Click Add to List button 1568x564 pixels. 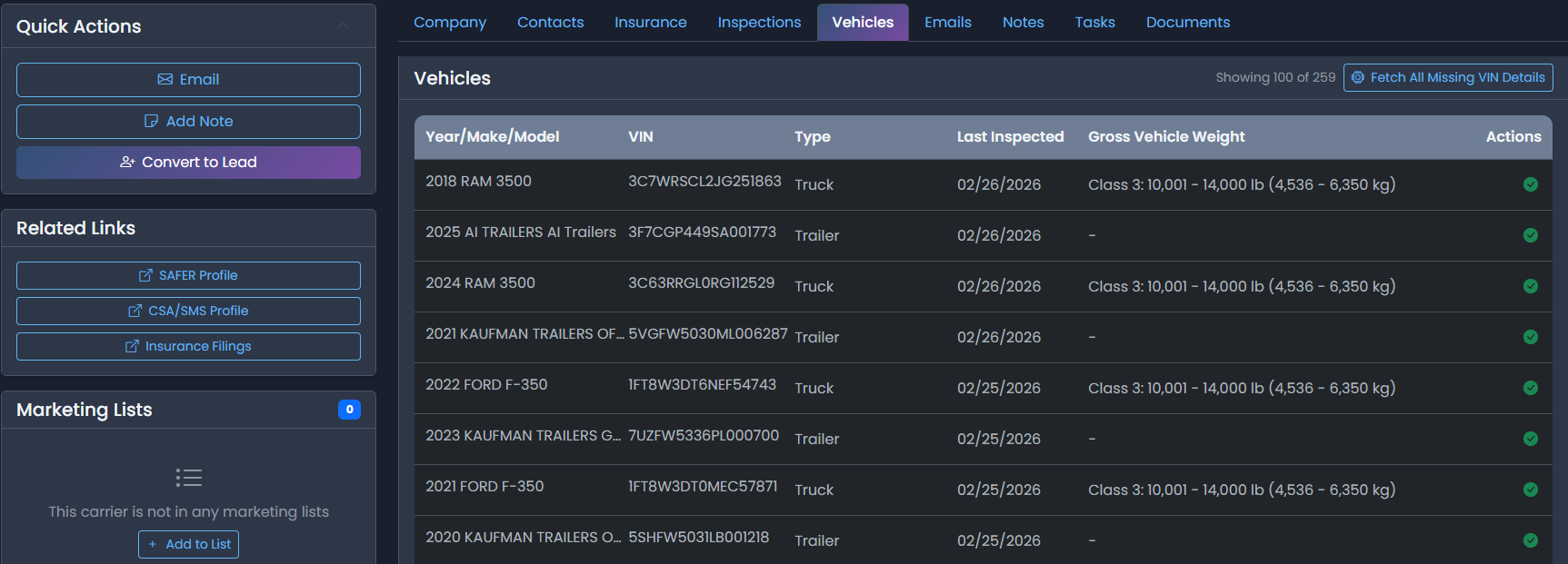pyautogui.click(x=188, y=544)
